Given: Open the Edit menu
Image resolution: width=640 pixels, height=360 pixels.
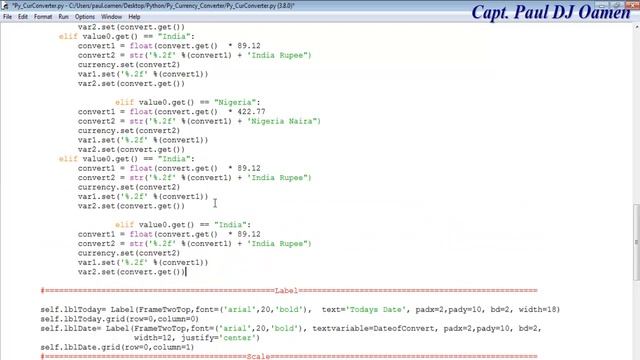Looking at the screenshot, I should click(23, 17).
